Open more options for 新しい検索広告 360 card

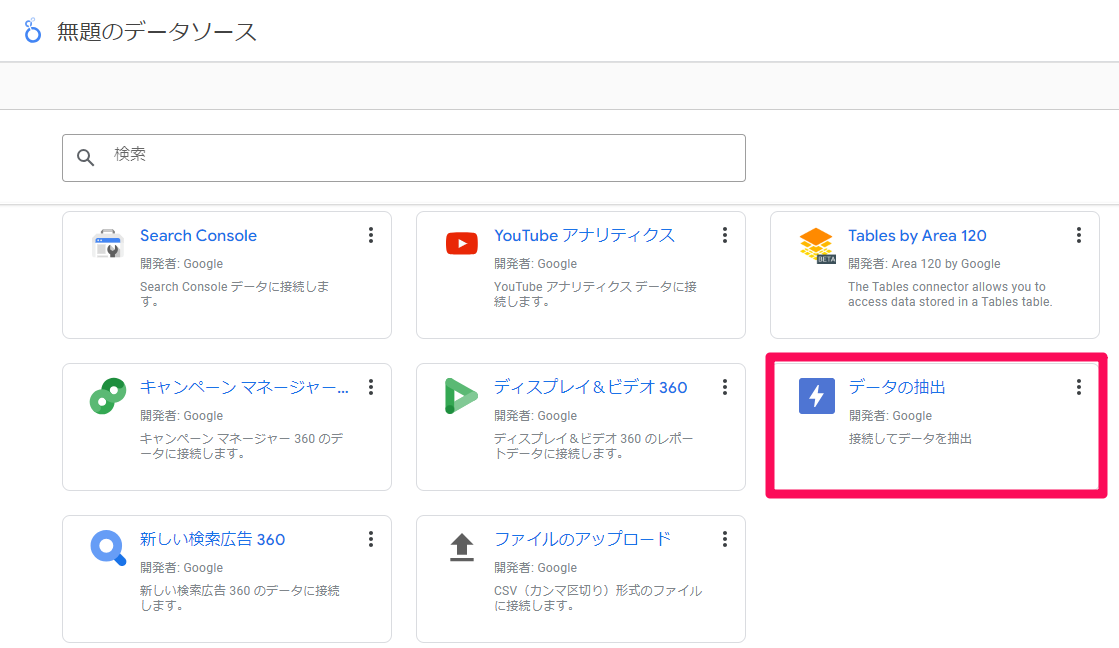coord(371,540)
